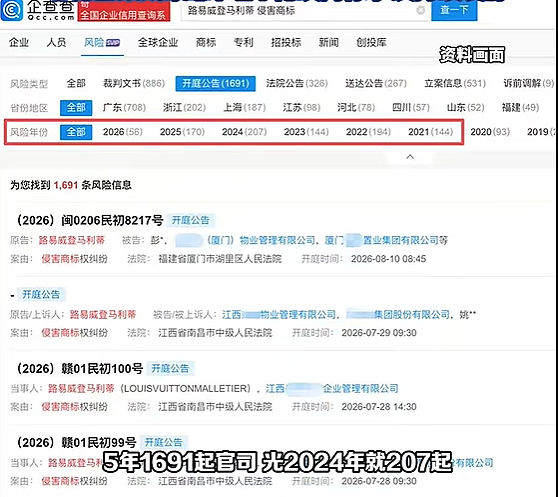Switch to the 全球企业 tab

[x=158, y=42]
